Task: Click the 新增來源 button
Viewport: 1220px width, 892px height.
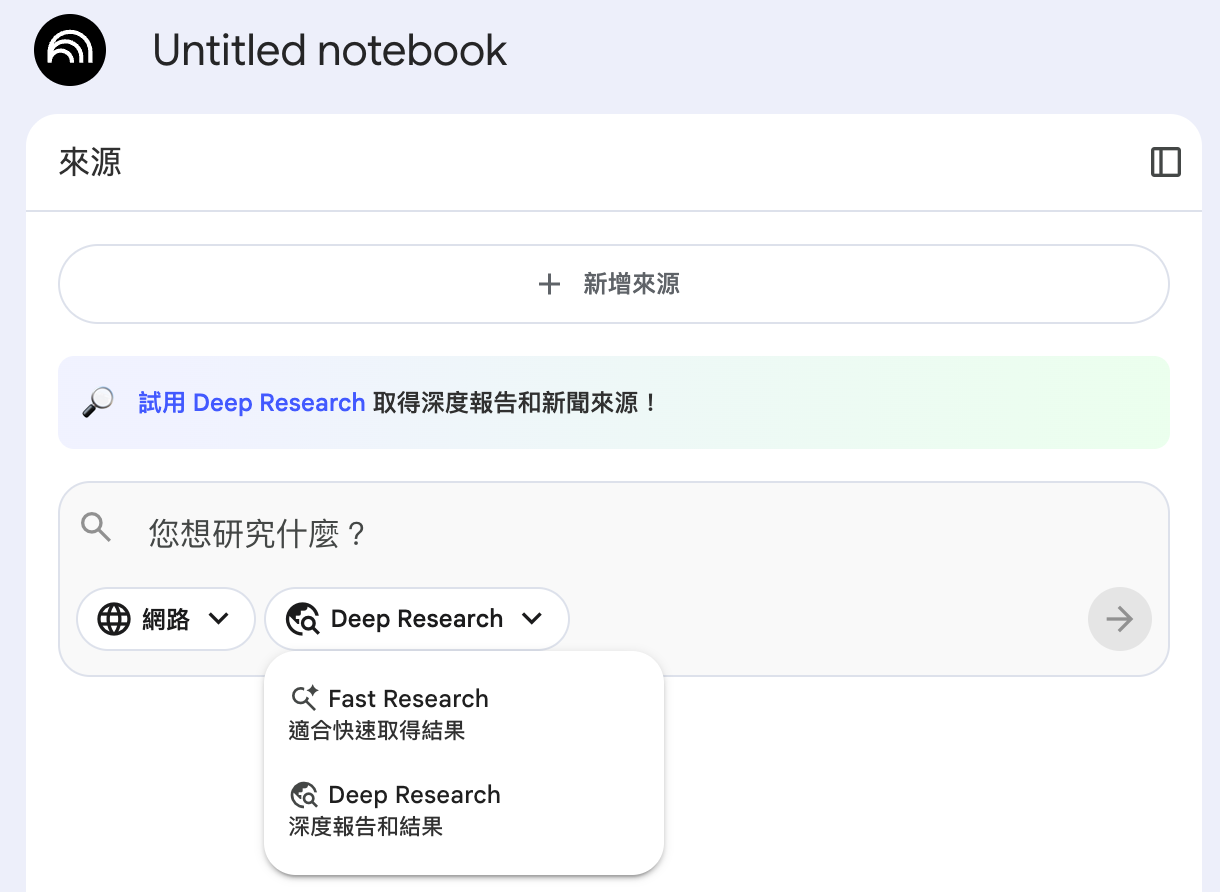Action: [613, 284]
